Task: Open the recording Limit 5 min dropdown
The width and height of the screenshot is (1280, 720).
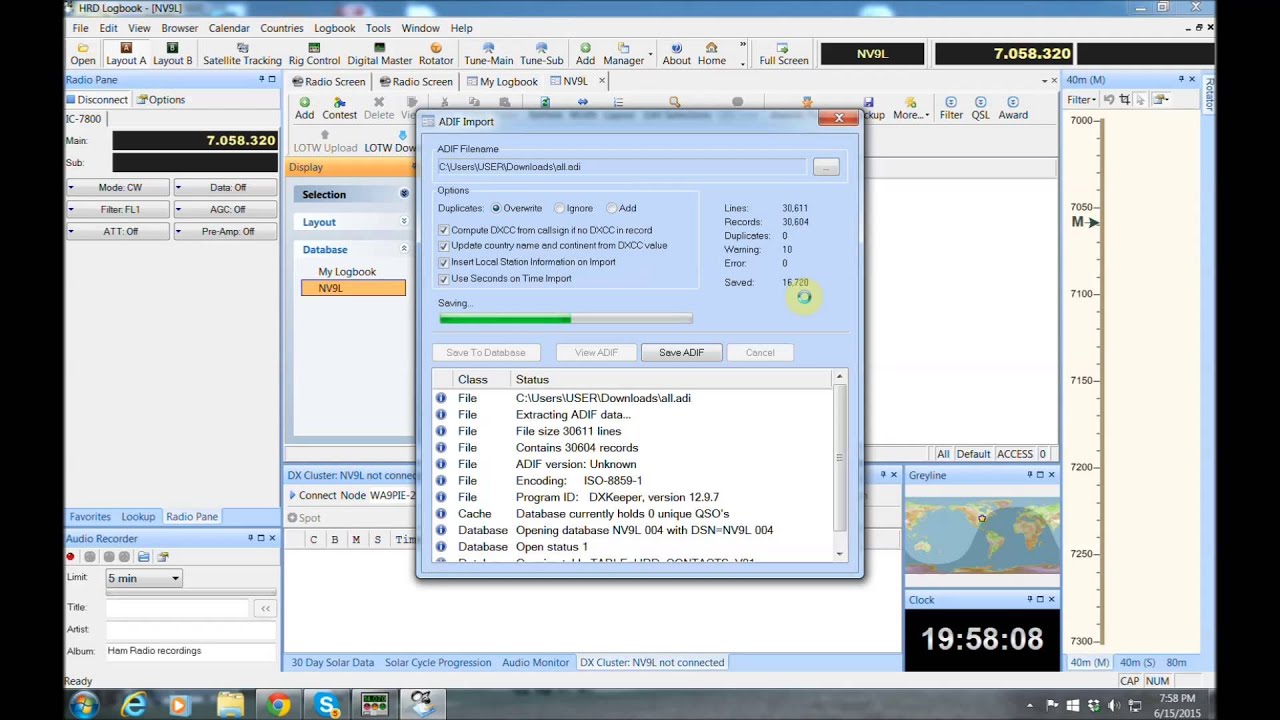Action: point(144,578)
